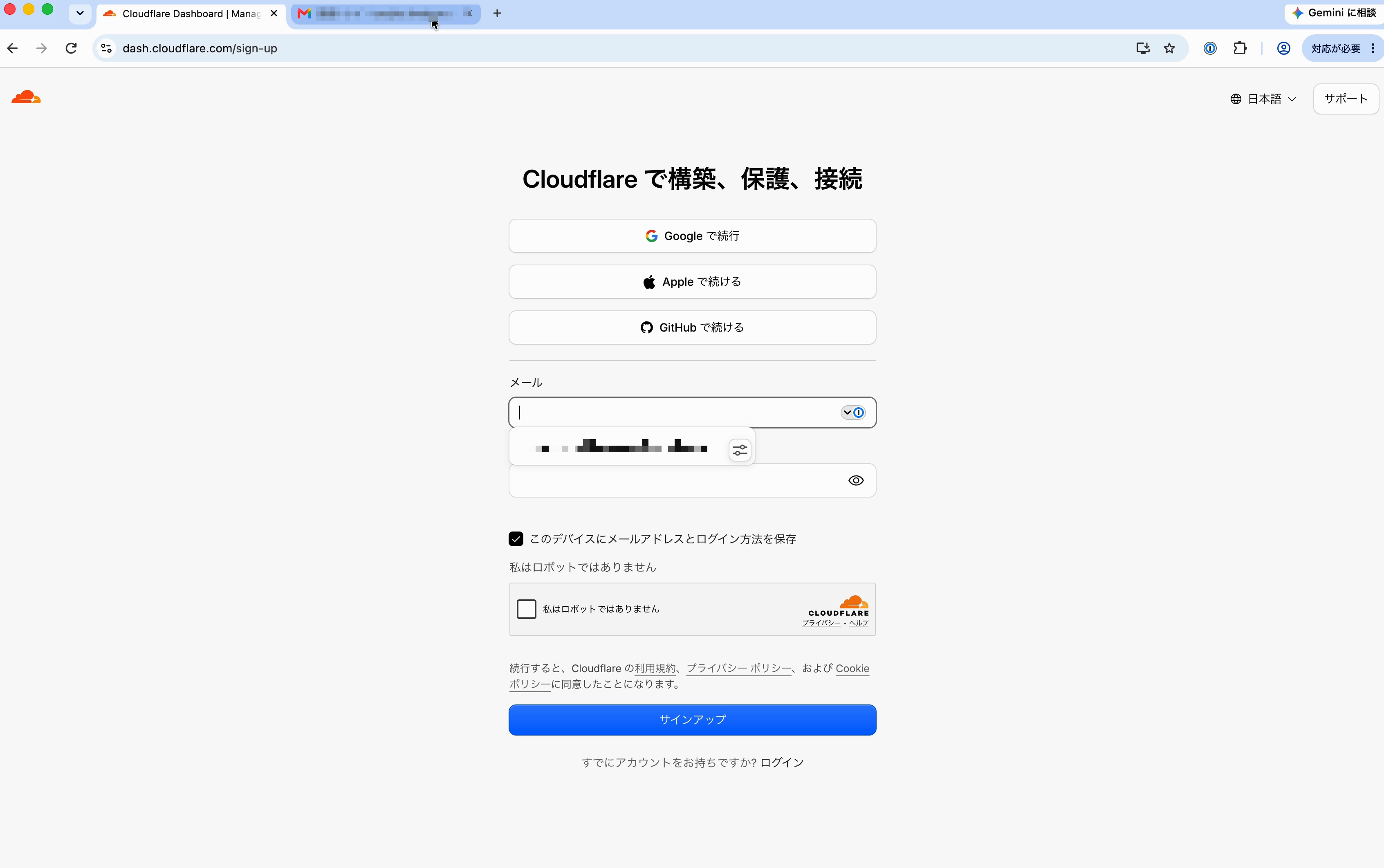Check the I am not a robot box

point(526,608)
